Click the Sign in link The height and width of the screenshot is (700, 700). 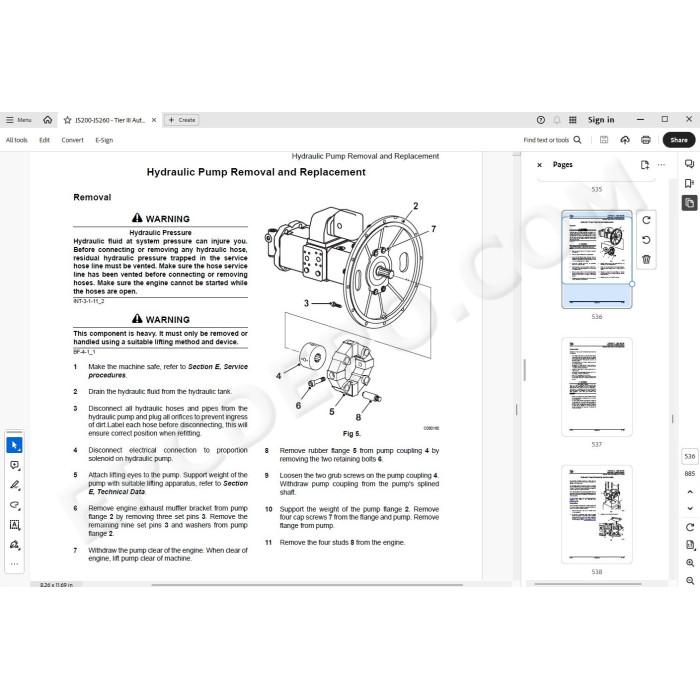[601, 120]
